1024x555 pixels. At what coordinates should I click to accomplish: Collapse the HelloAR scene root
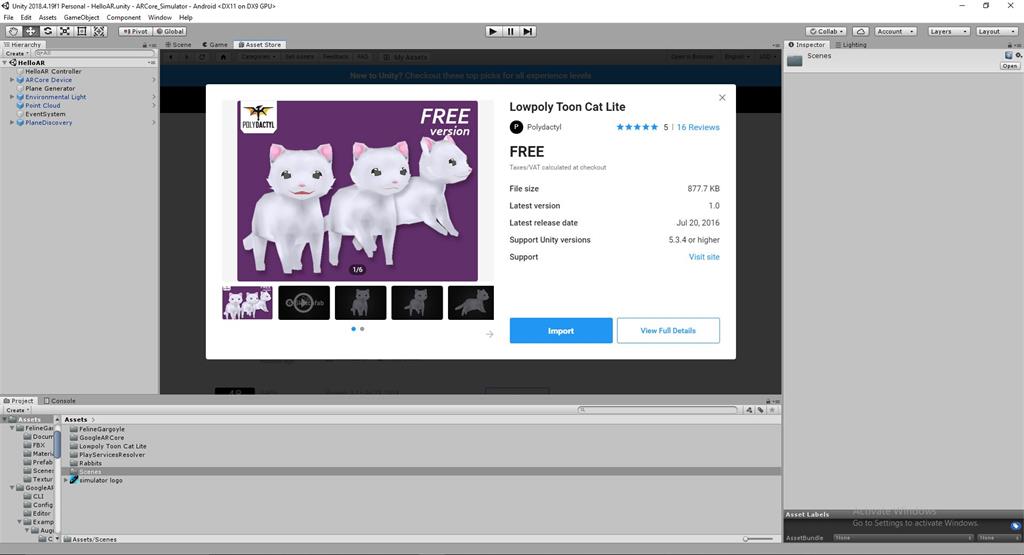pos(5,63)
